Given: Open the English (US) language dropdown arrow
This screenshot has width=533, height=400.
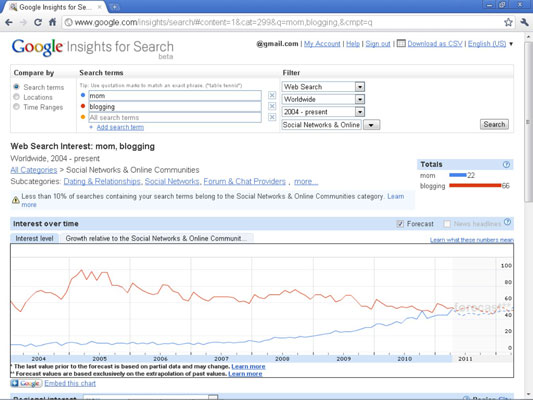Looking at the screenshot, I should click(x=511, y=44).
